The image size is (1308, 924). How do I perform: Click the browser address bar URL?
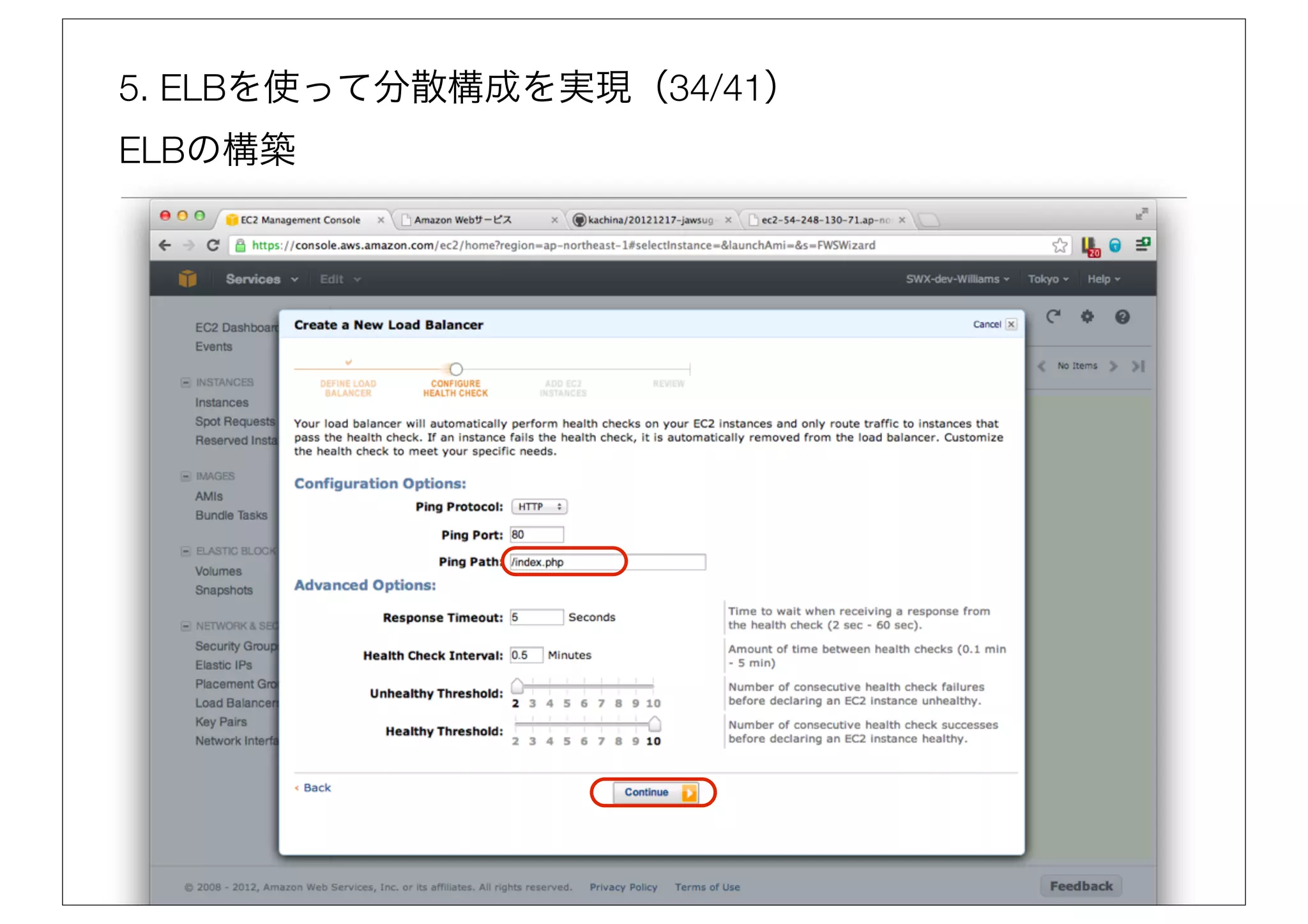coord(563,245)
